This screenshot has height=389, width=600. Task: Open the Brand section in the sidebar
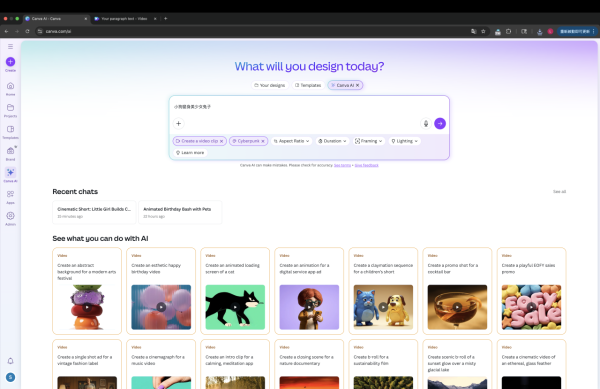click(10, 153)
